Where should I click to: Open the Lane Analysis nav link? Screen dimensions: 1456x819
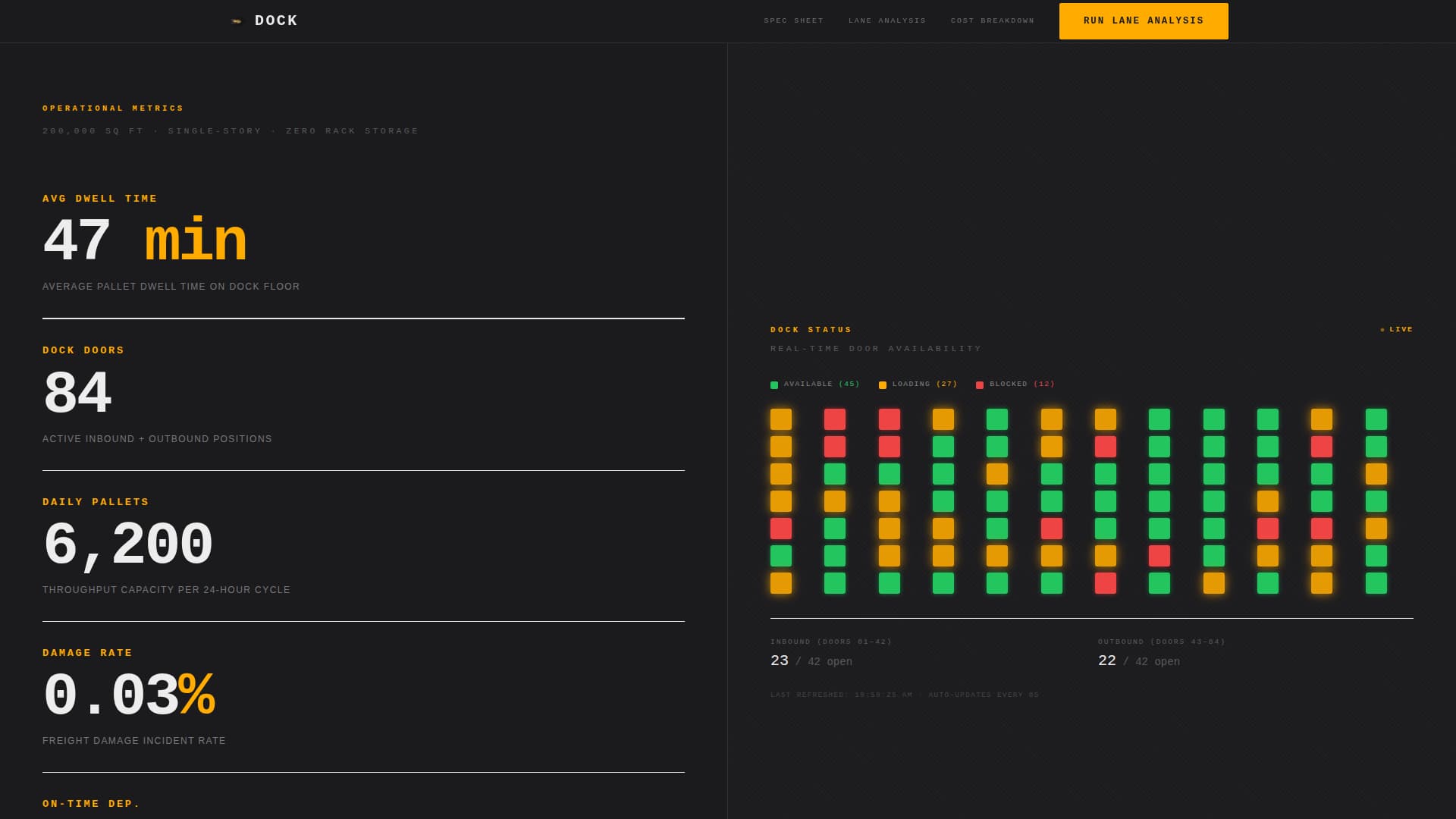pos(887,20)
